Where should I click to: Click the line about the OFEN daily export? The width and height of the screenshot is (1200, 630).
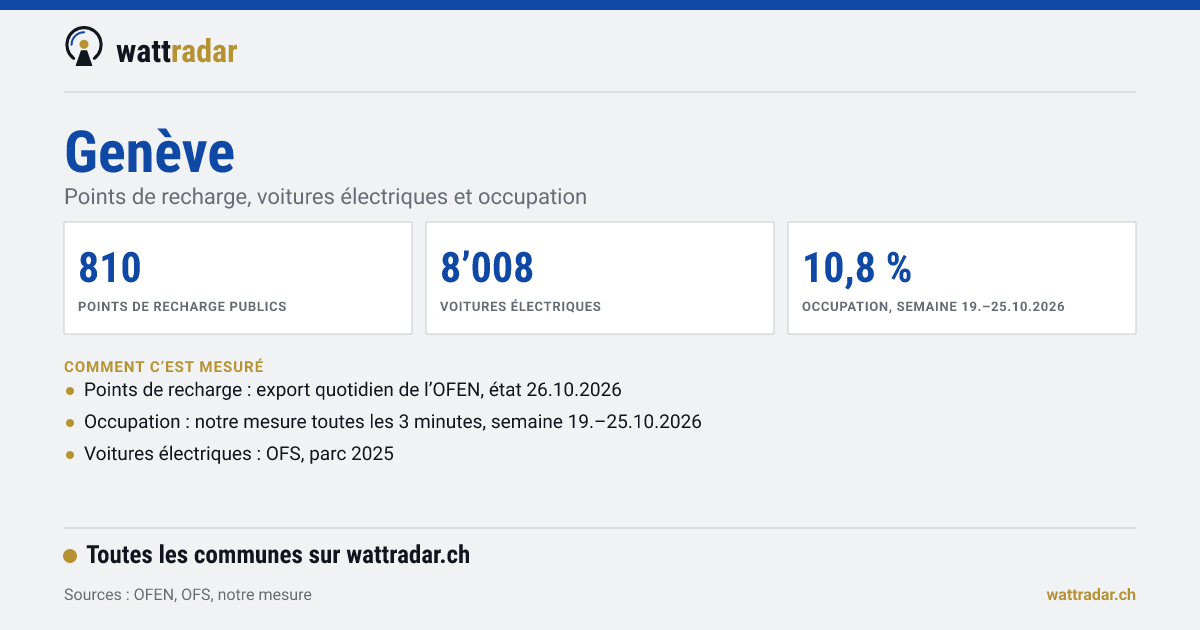(353, 389)
